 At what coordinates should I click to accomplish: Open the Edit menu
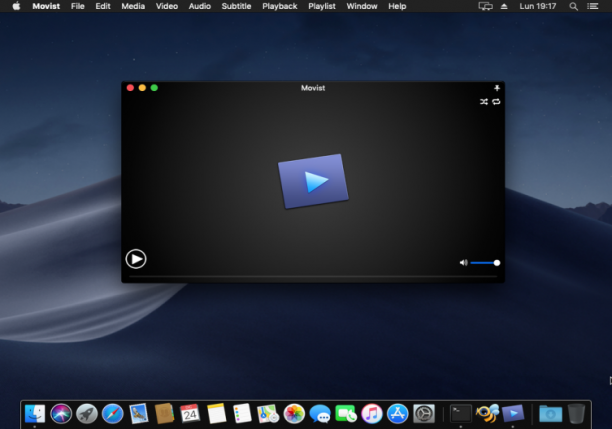[x=103, y=6]
